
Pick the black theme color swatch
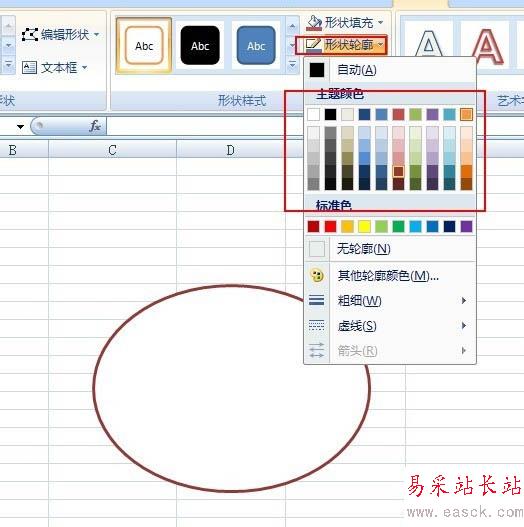(x=330, y=114)
